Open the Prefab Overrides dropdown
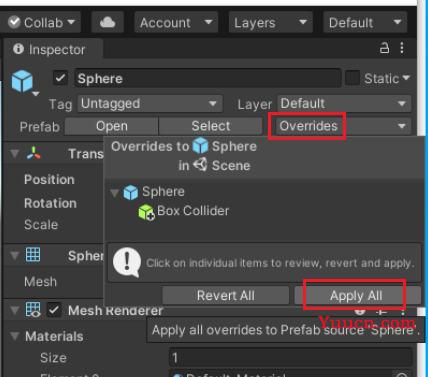This screenshot has width=428, height=377. 343,126
